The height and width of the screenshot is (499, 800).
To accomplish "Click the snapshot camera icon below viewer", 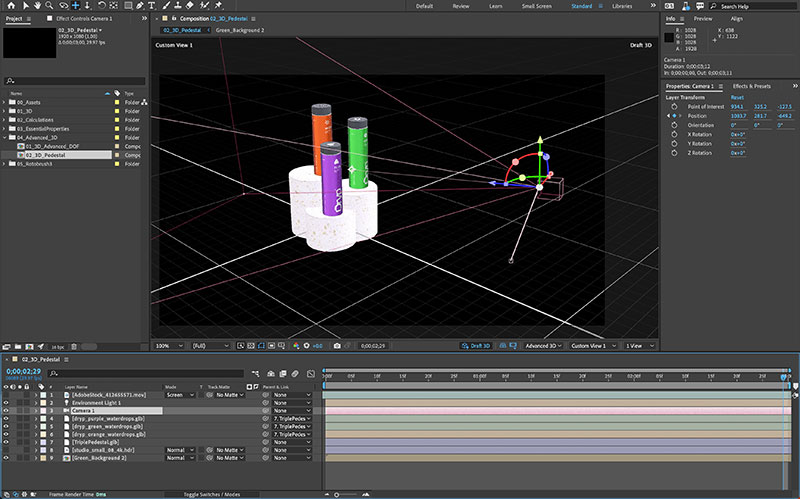I will coord(337,345).
